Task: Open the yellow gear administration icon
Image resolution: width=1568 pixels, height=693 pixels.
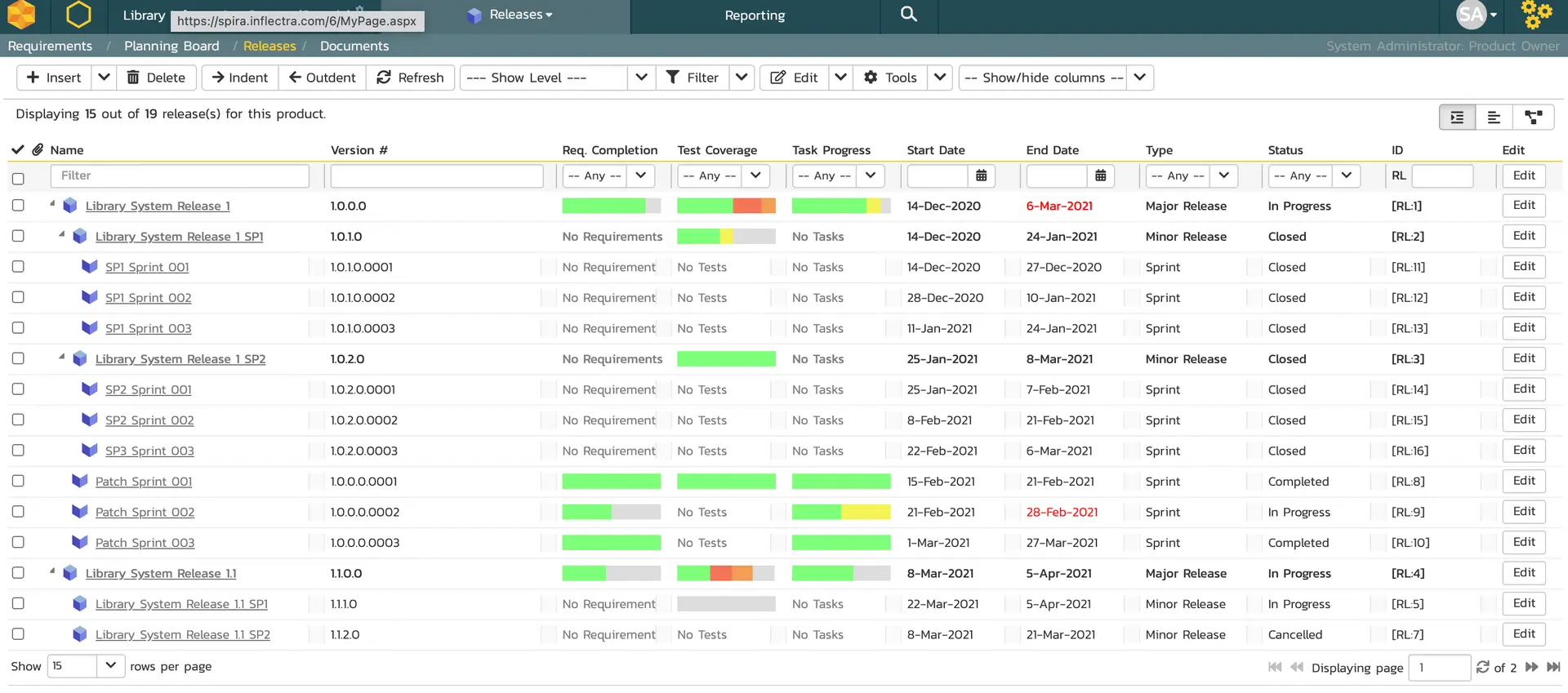Action: pyautogui.click(x=1536, y=15)
